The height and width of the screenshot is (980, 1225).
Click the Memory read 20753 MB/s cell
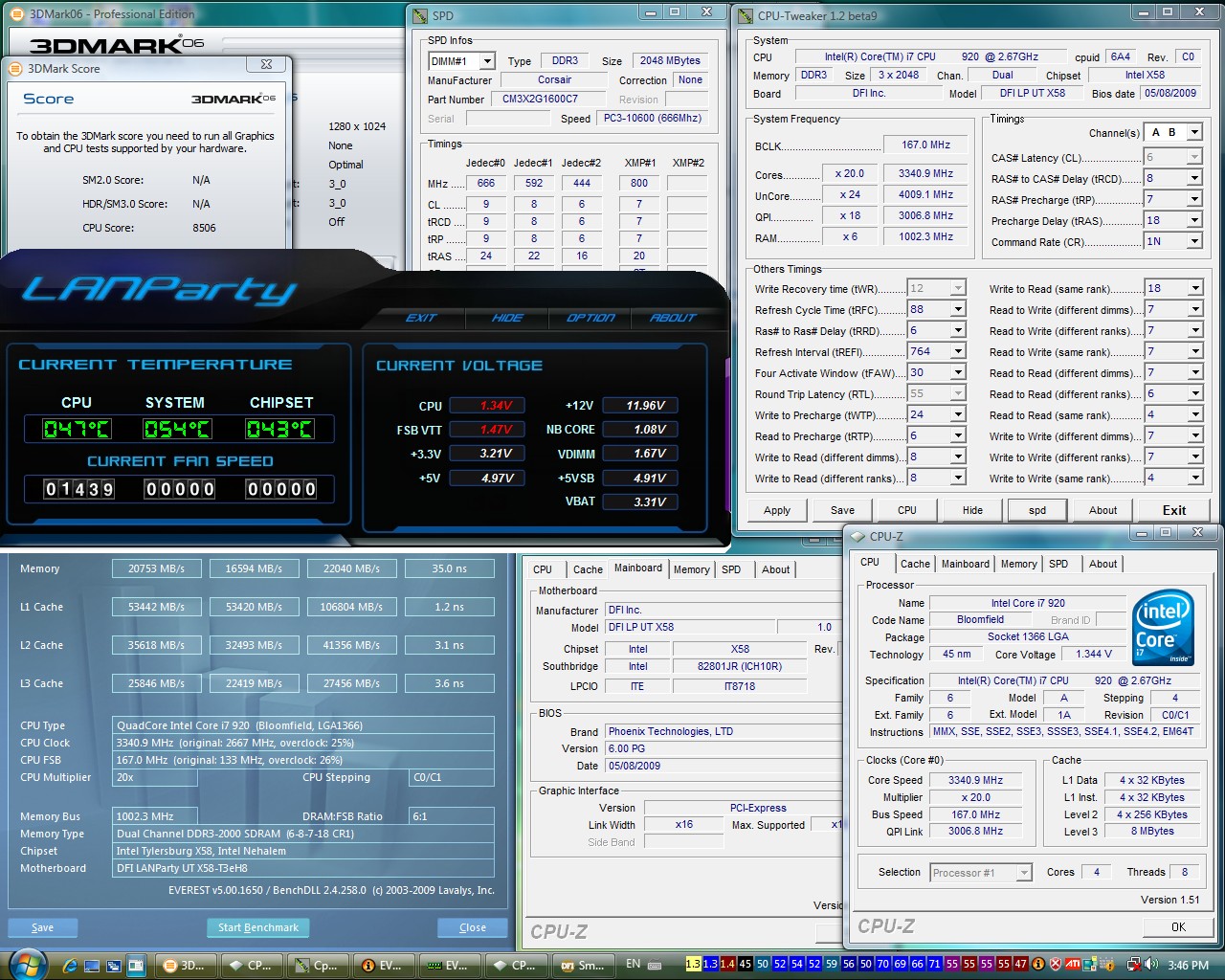[x=157, y=568]
